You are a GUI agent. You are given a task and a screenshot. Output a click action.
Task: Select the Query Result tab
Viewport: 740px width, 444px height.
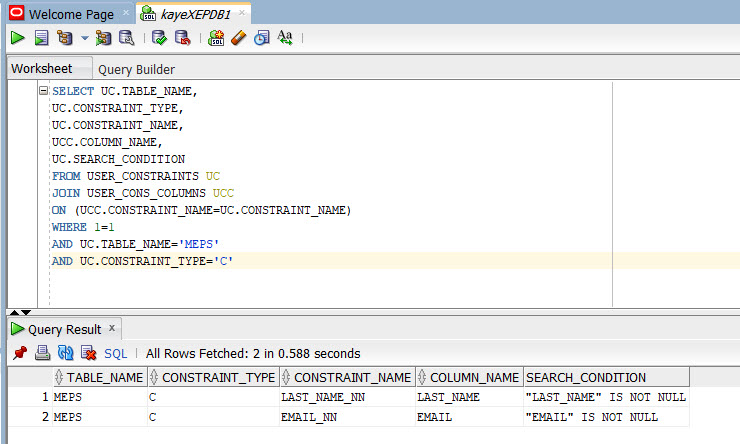(x=65, y=329)
